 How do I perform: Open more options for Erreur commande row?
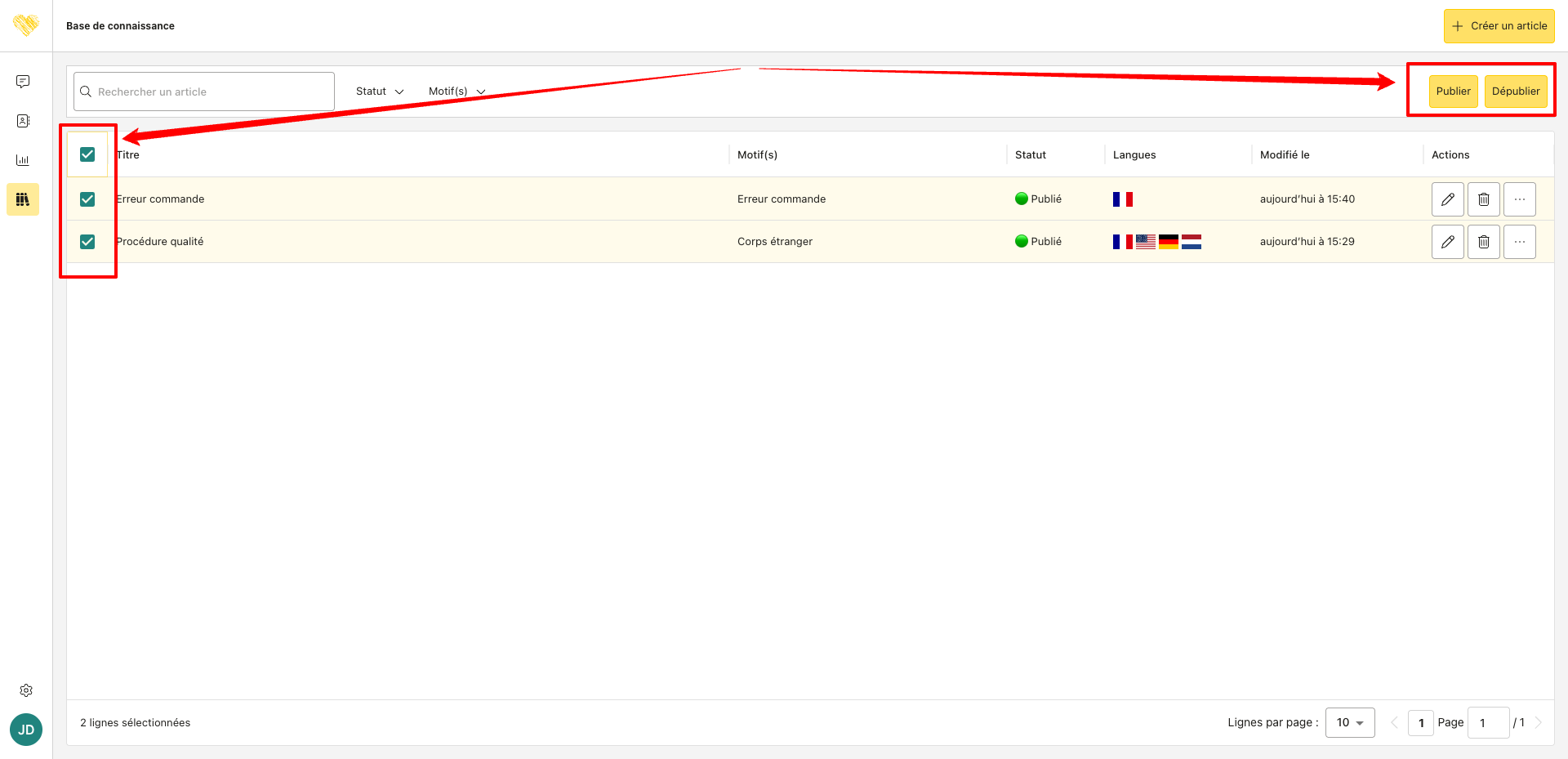tap(1519, 199)
